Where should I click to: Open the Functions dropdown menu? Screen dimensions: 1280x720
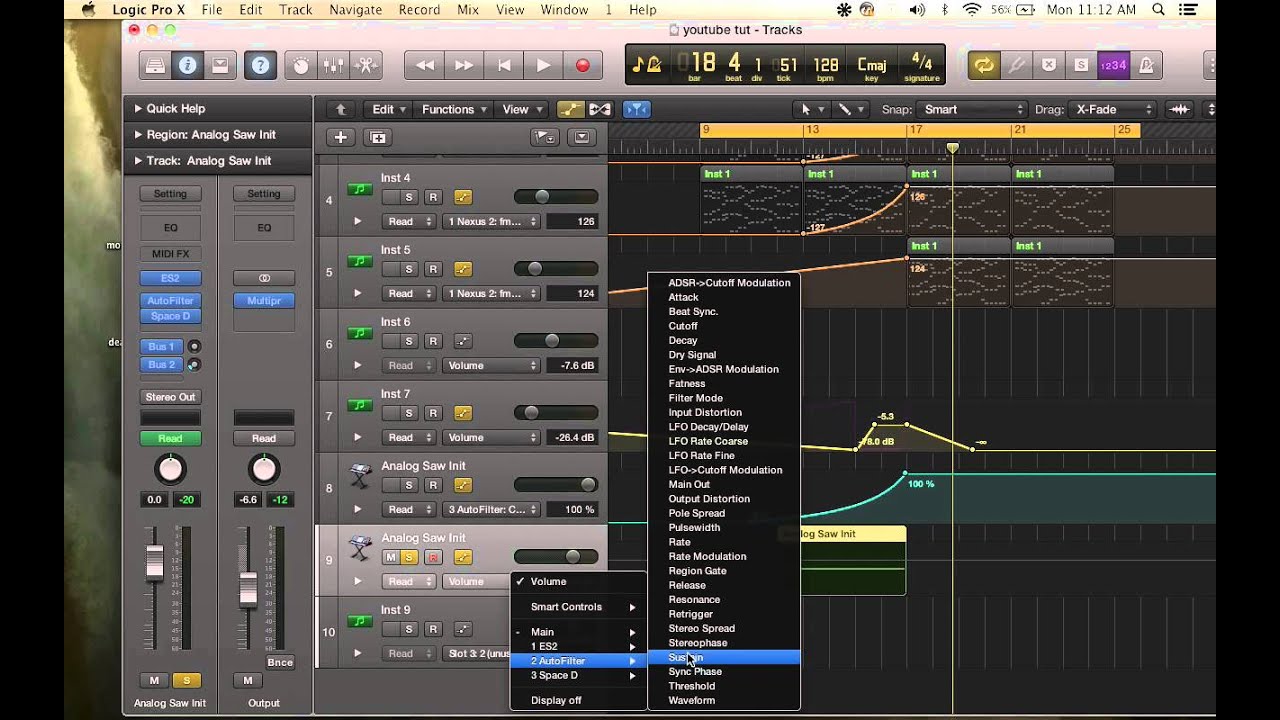click(453, 110)
